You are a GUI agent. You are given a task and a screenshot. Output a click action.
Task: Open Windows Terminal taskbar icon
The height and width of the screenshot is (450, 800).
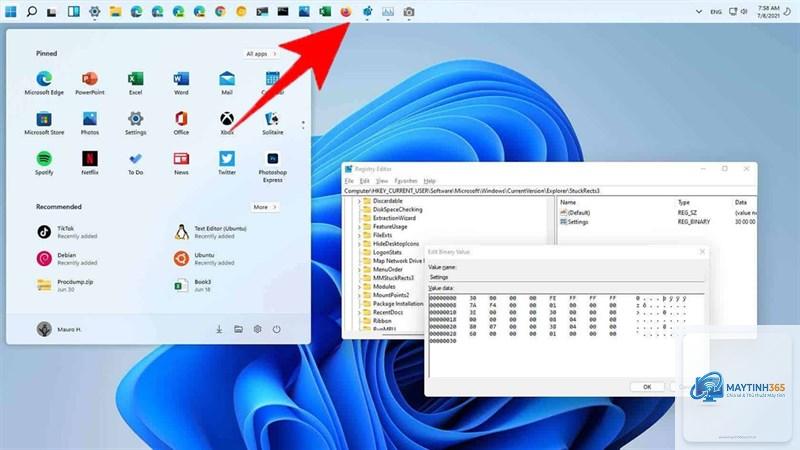pyautogui.click(x=262, y=11)
